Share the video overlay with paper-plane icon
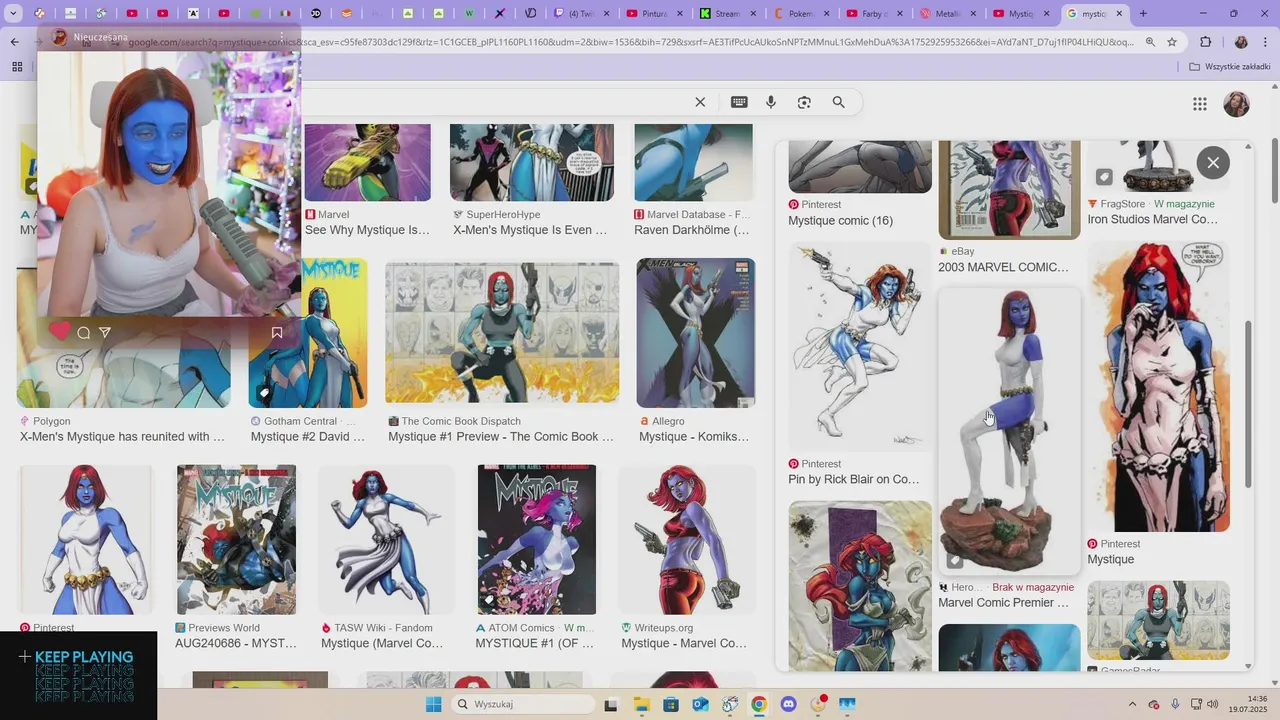 105,333
